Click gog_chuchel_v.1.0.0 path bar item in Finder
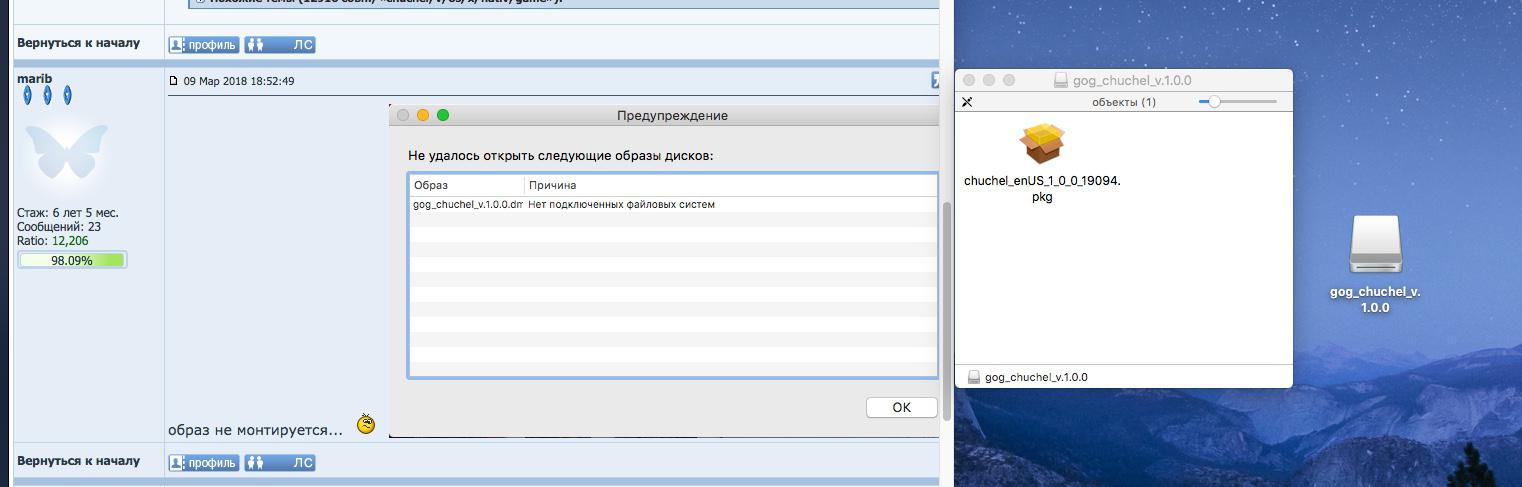The height and width of the screenshot is (487, 1522). 1028,377
